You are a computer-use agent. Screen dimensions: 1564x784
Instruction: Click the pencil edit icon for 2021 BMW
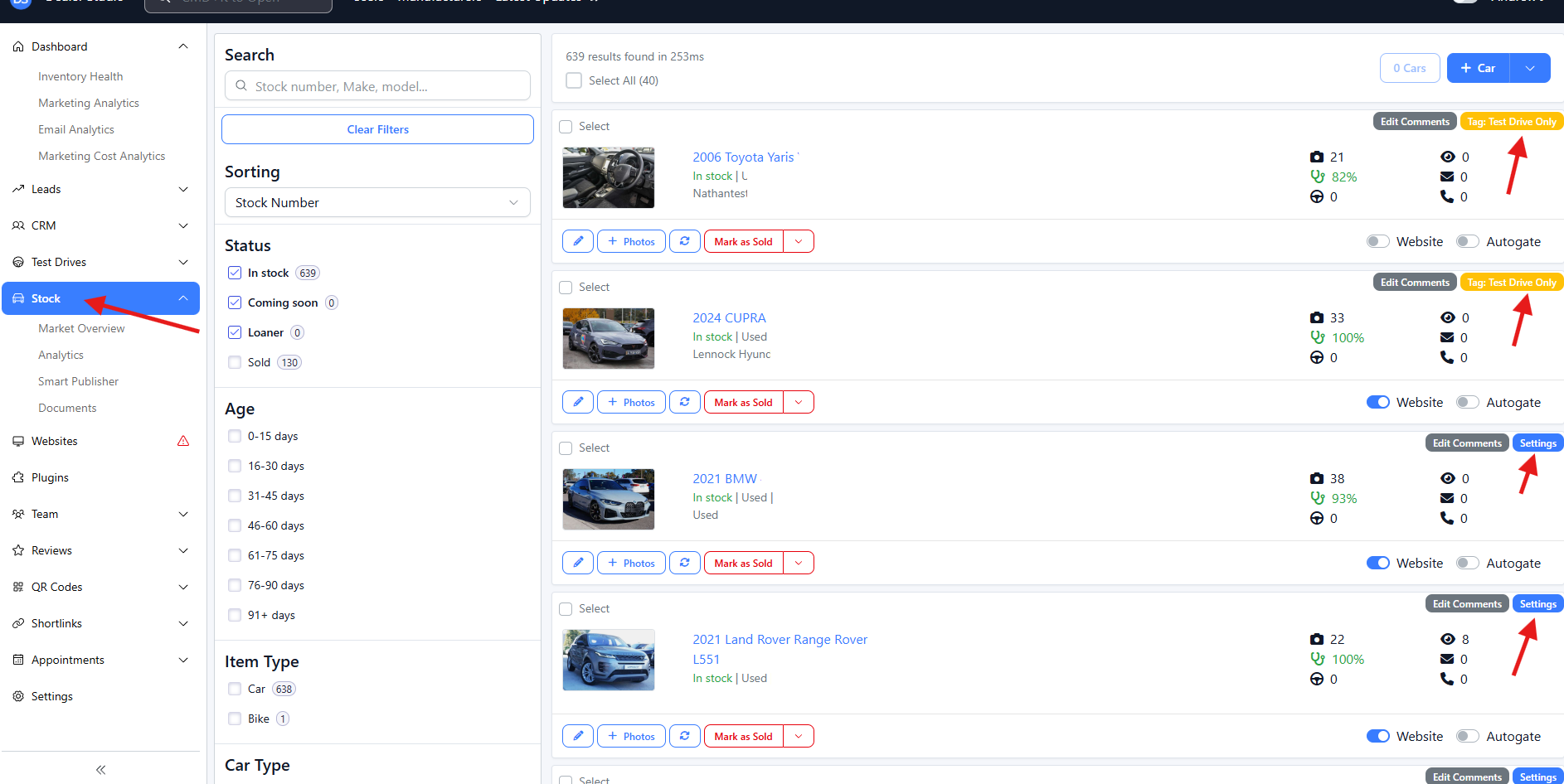pyautogui.click(x=578, y=563)
